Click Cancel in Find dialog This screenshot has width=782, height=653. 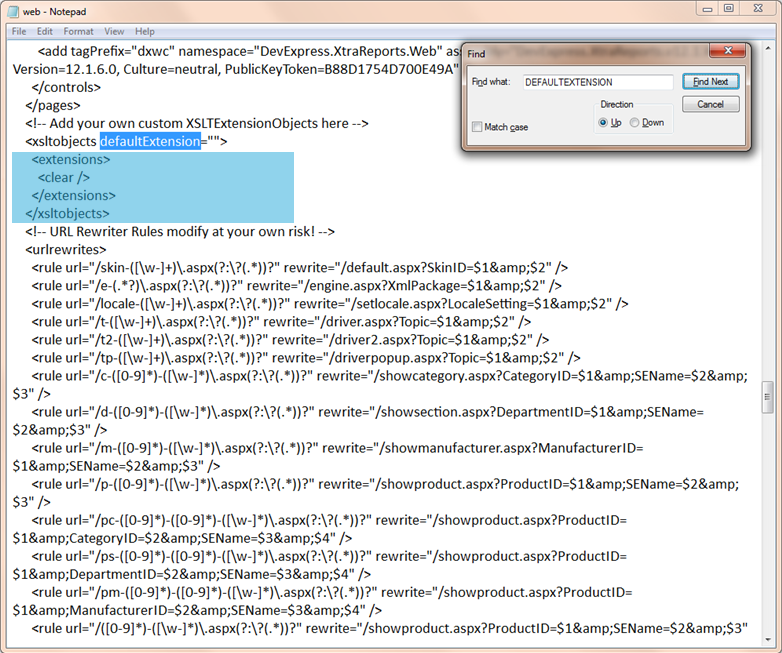(x=711, y=104)
